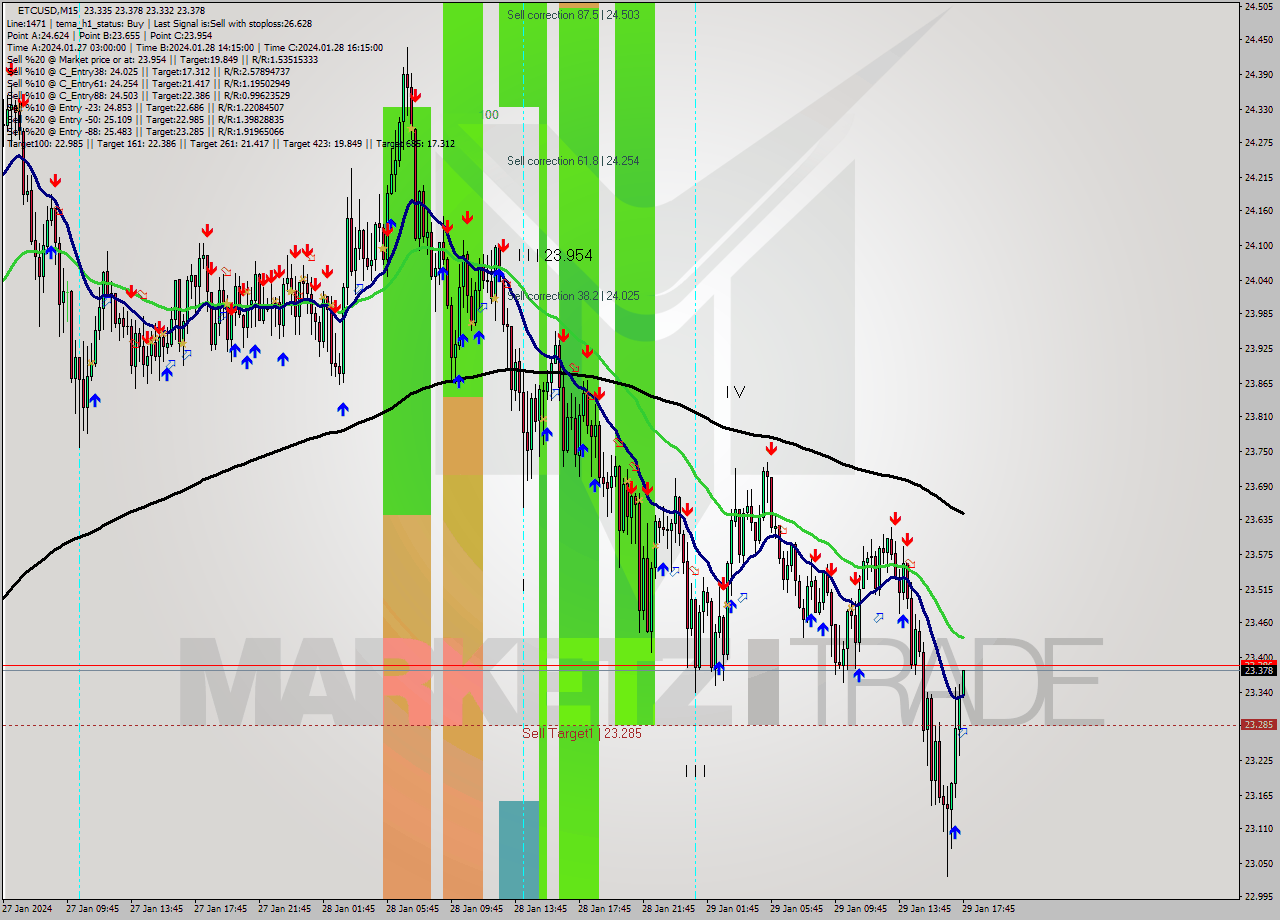
Task: Click the 'Target100: 22.985' info line
Action: [x=230, y=143]
